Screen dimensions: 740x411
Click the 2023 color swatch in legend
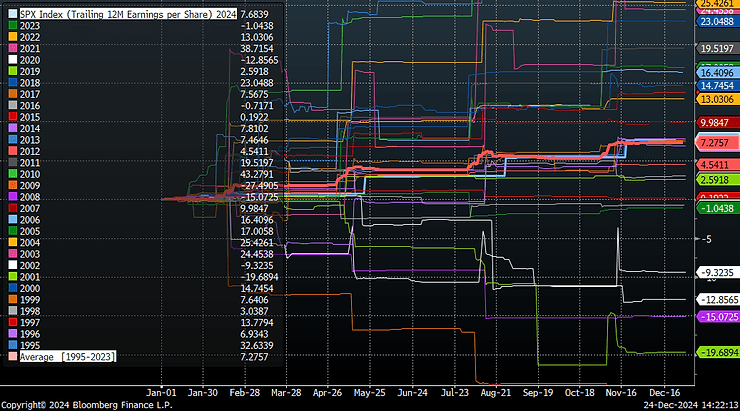(x=12, y=25)
